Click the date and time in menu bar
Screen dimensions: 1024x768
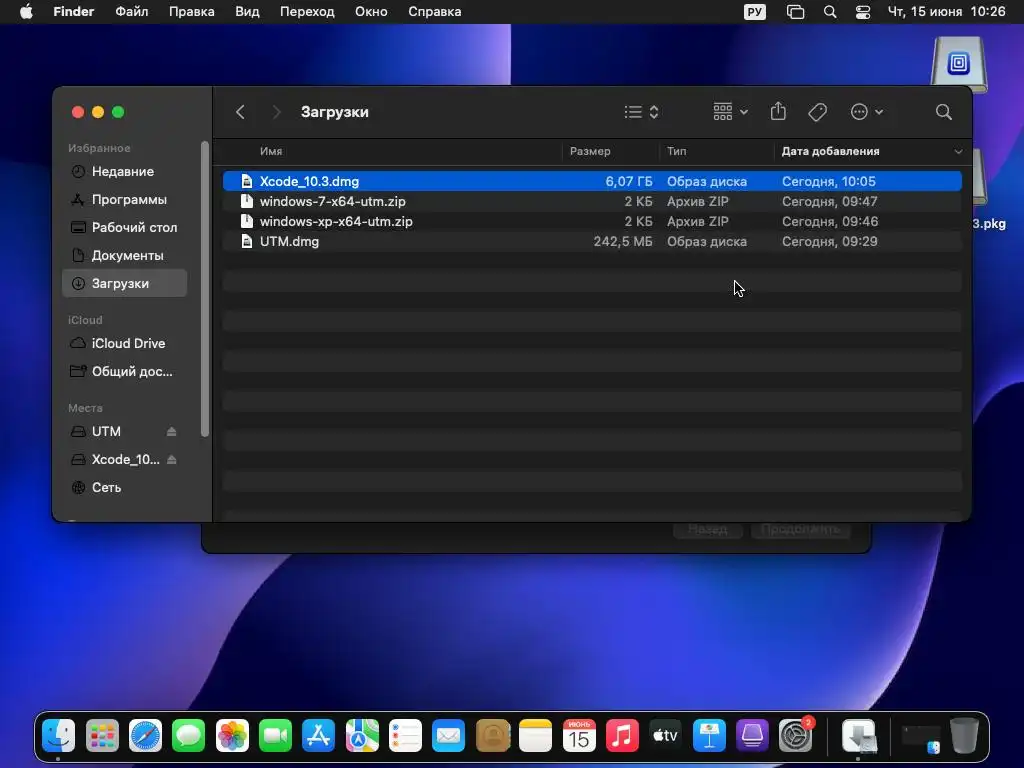point(946,12)
